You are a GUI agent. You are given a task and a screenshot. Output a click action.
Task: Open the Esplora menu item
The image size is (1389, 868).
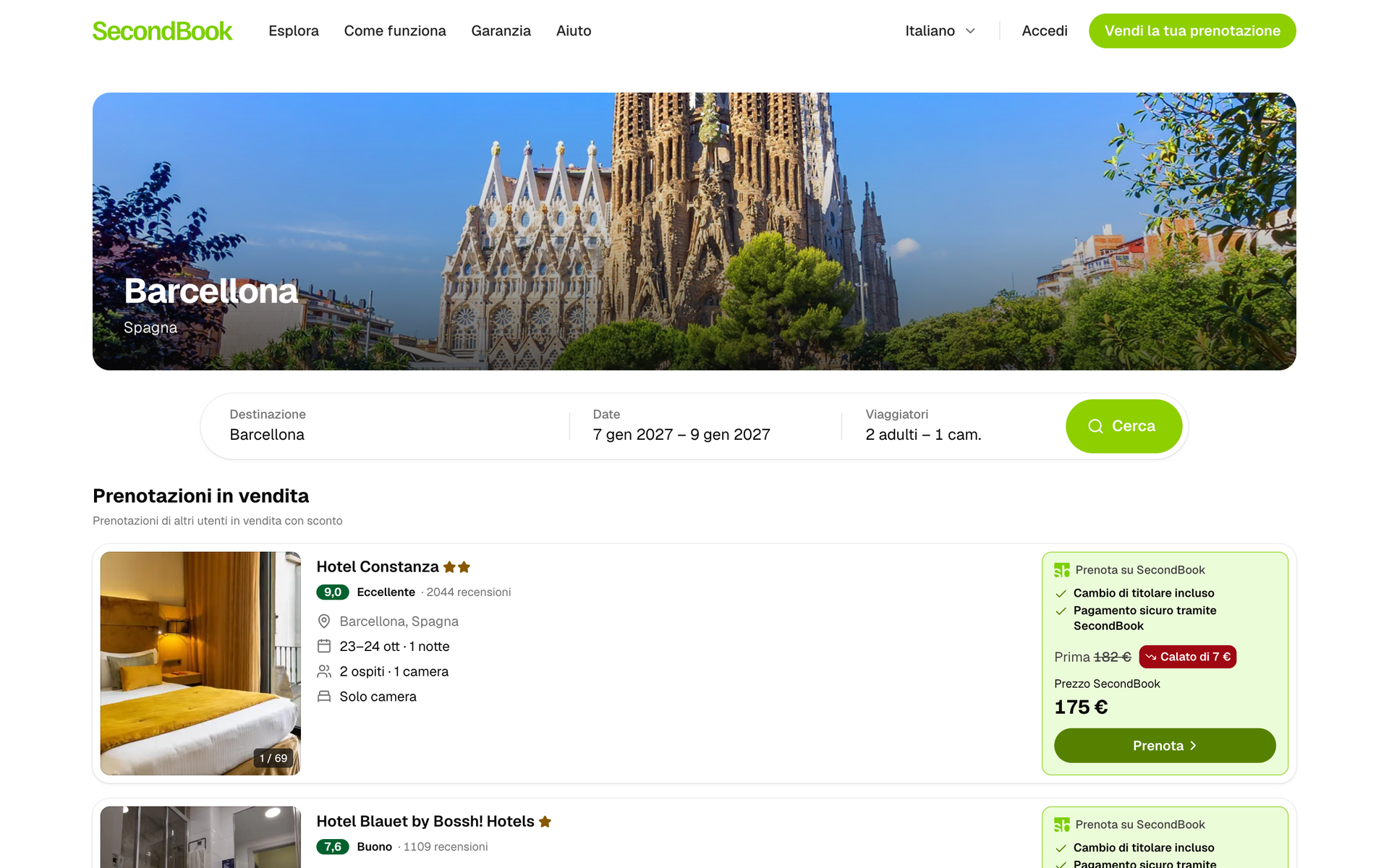click(x=294, y=31)
